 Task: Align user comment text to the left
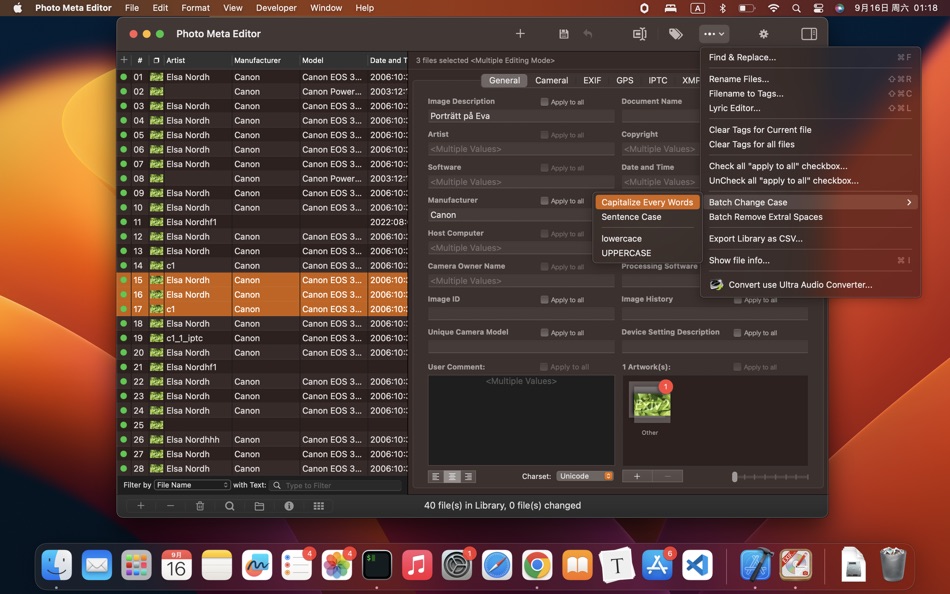[436, 476]
